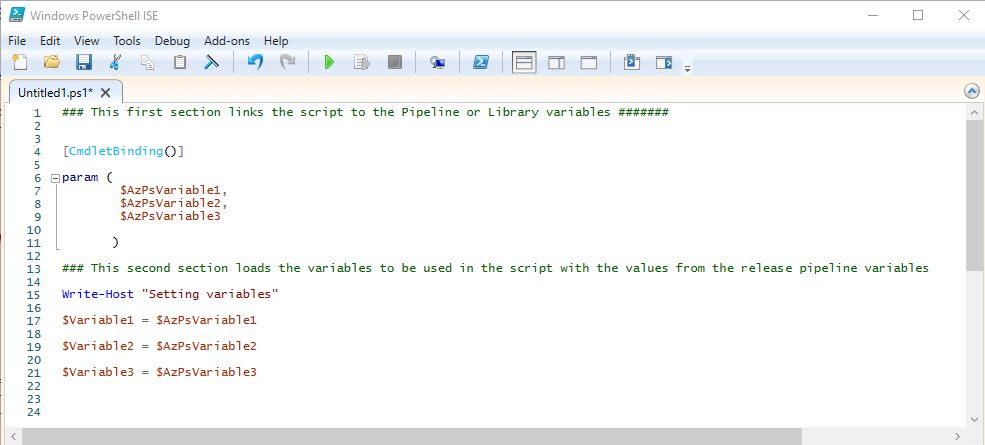Toggle Show Script Pane Right layout
985x445 pixels.
(556, 62)
